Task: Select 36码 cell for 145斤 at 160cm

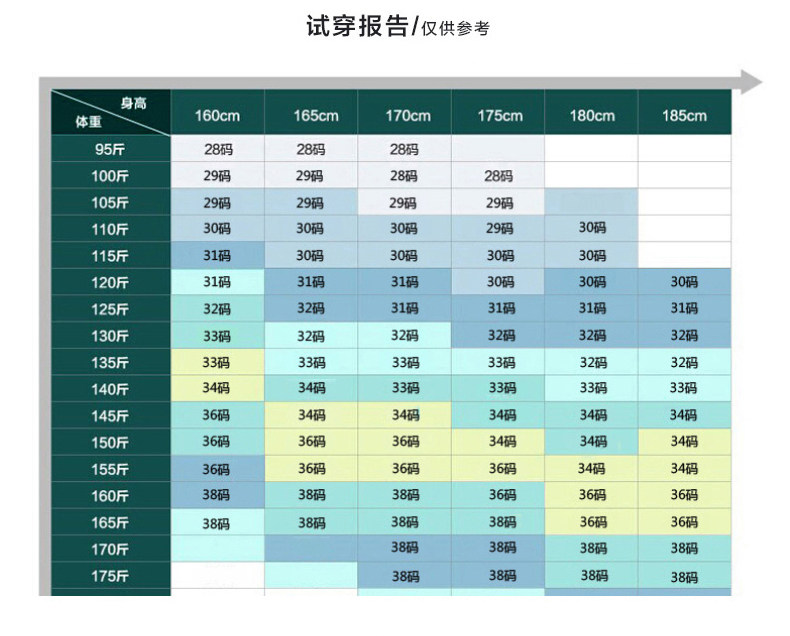Action: pyautogui.click(x=217, y=415)
